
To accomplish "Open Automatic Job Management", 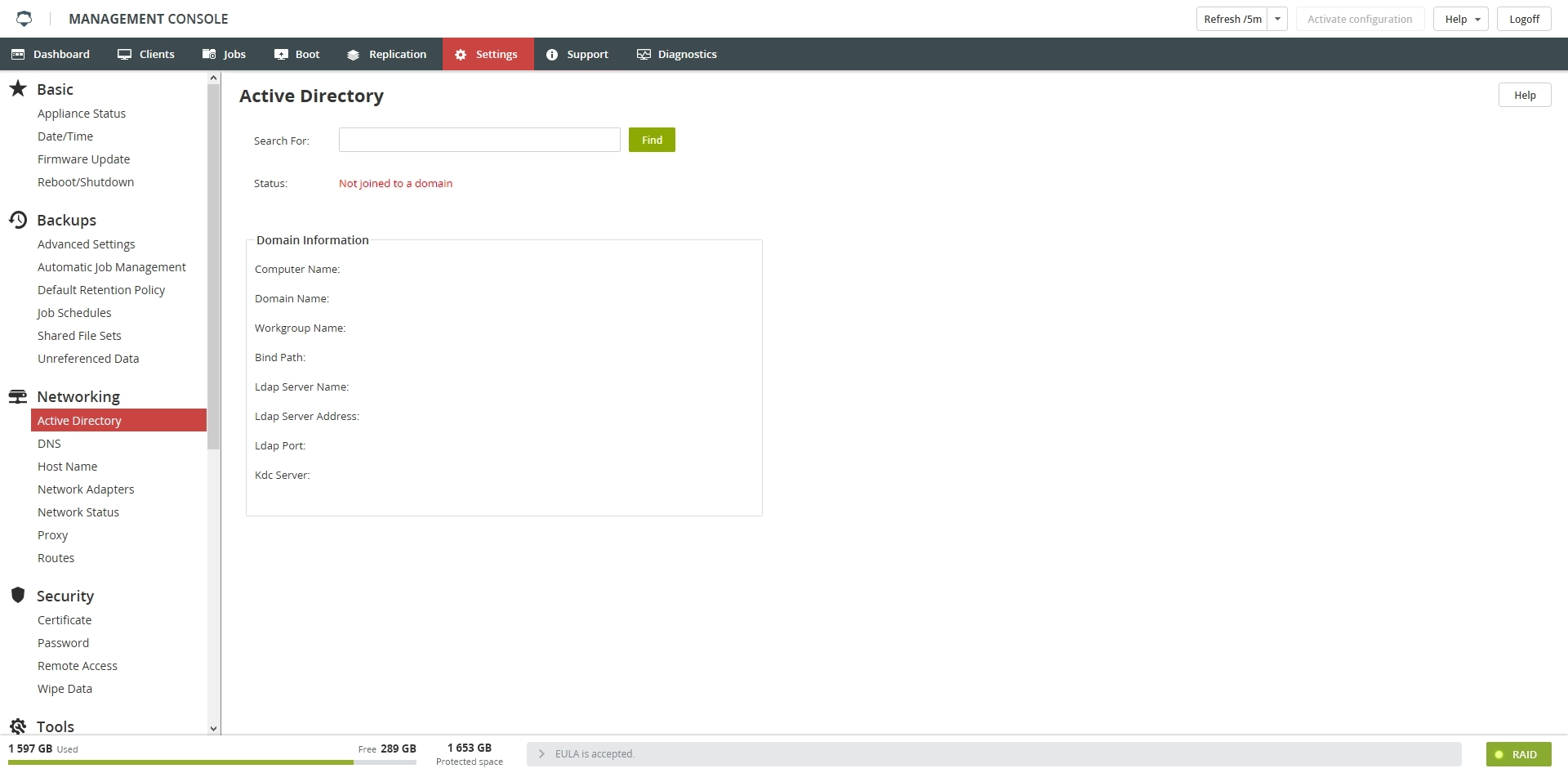I will pyautogui.click(x=112, y=267).
